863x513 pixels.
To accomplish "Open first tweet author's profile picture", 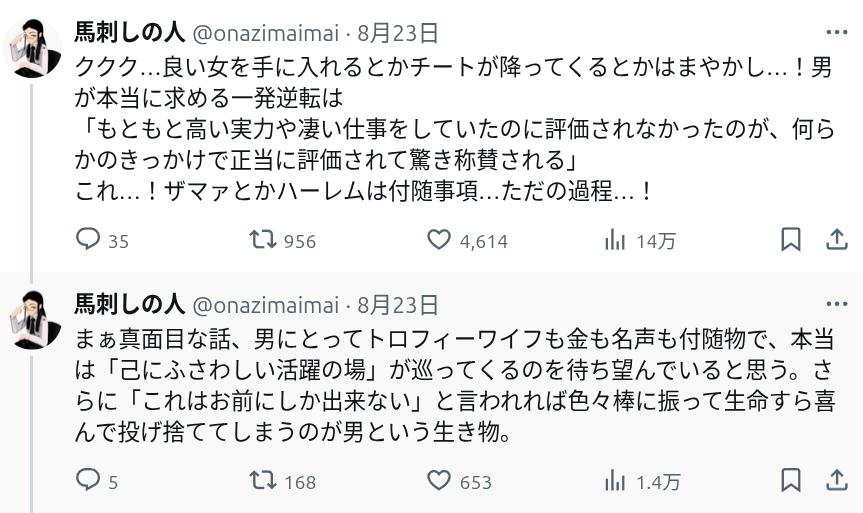I will pos(33,46).
